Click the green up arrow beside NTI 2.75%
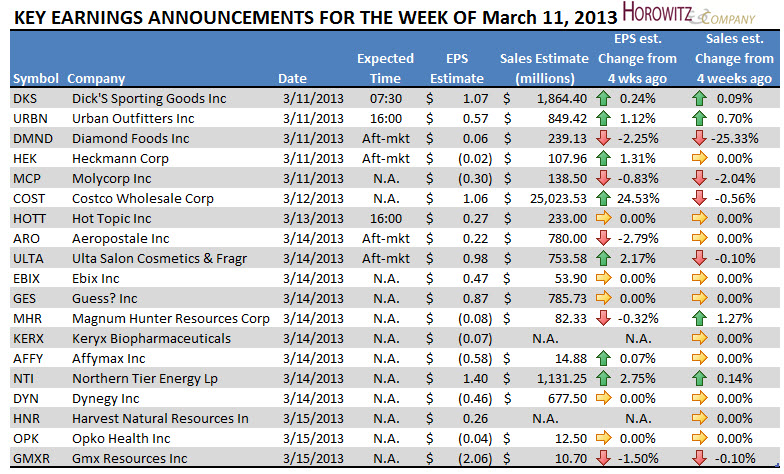 coord(604,378)
